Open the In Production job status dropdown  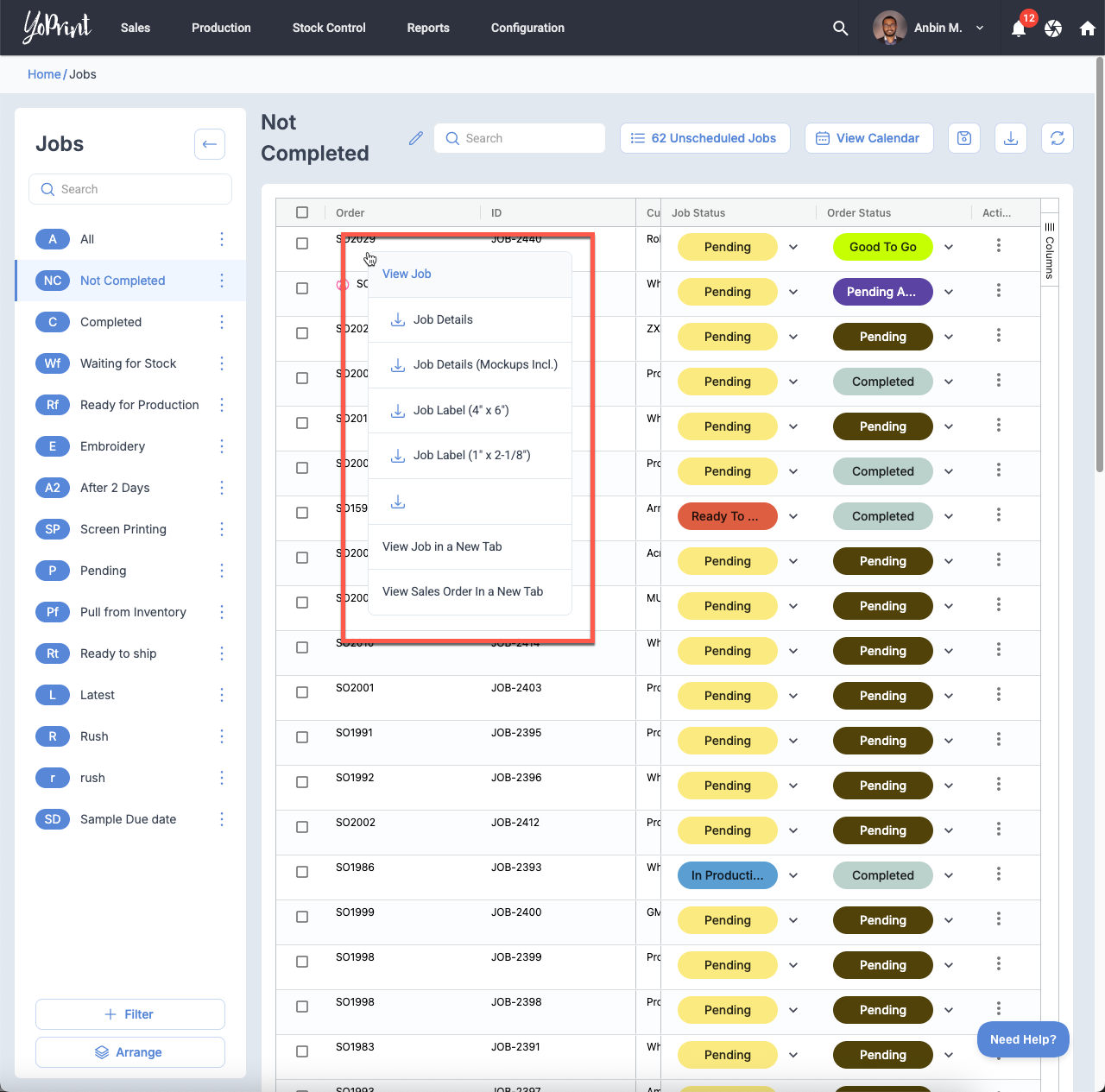pyautogui.click(x=793, y=875)
